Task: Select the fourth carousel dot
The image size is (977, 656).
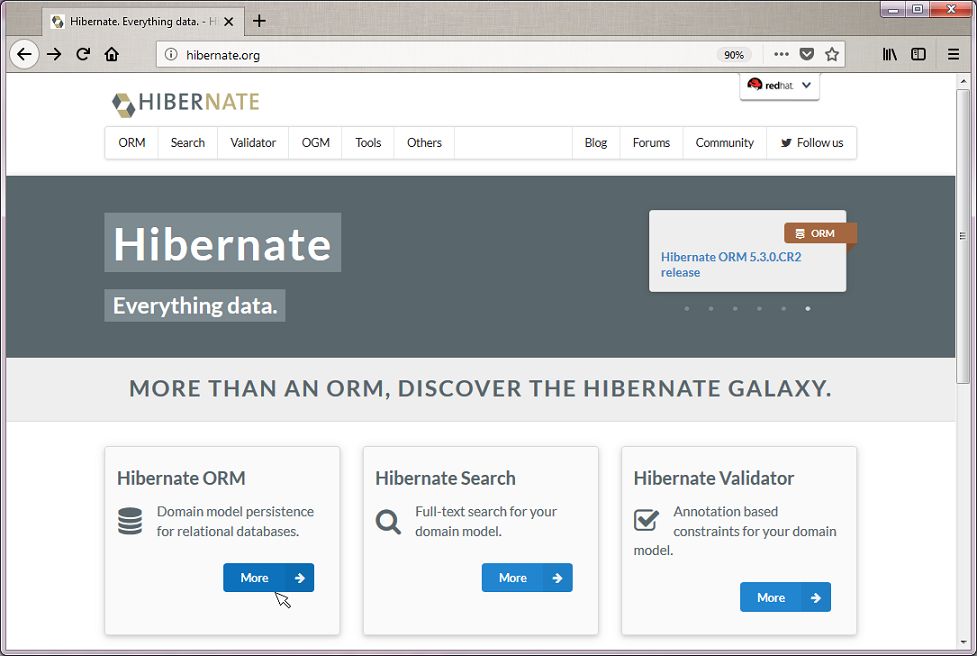Action: (759, 308)
